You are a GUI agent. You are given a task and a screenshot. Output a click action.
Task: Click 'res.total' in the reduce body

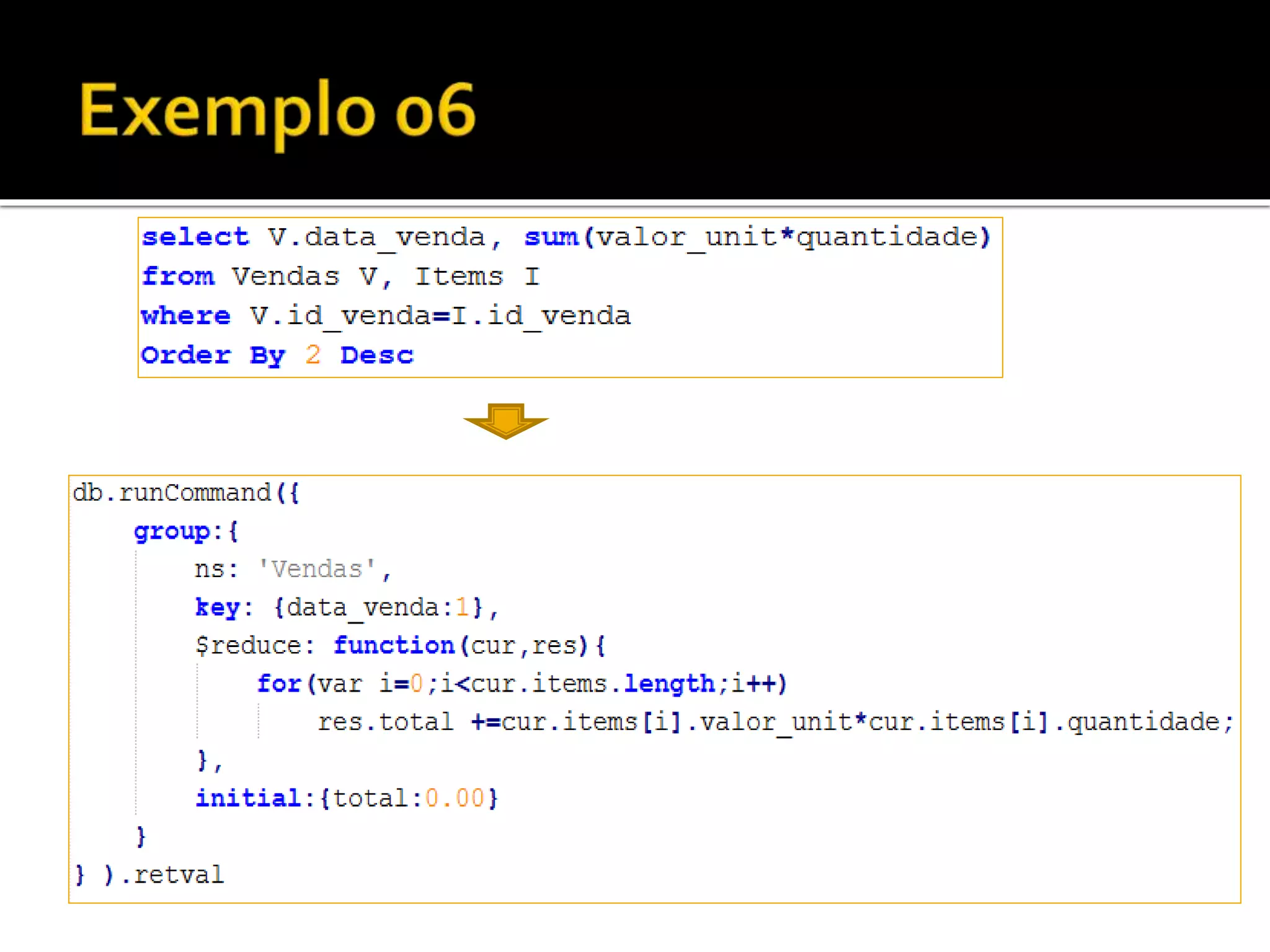[385, 722]
